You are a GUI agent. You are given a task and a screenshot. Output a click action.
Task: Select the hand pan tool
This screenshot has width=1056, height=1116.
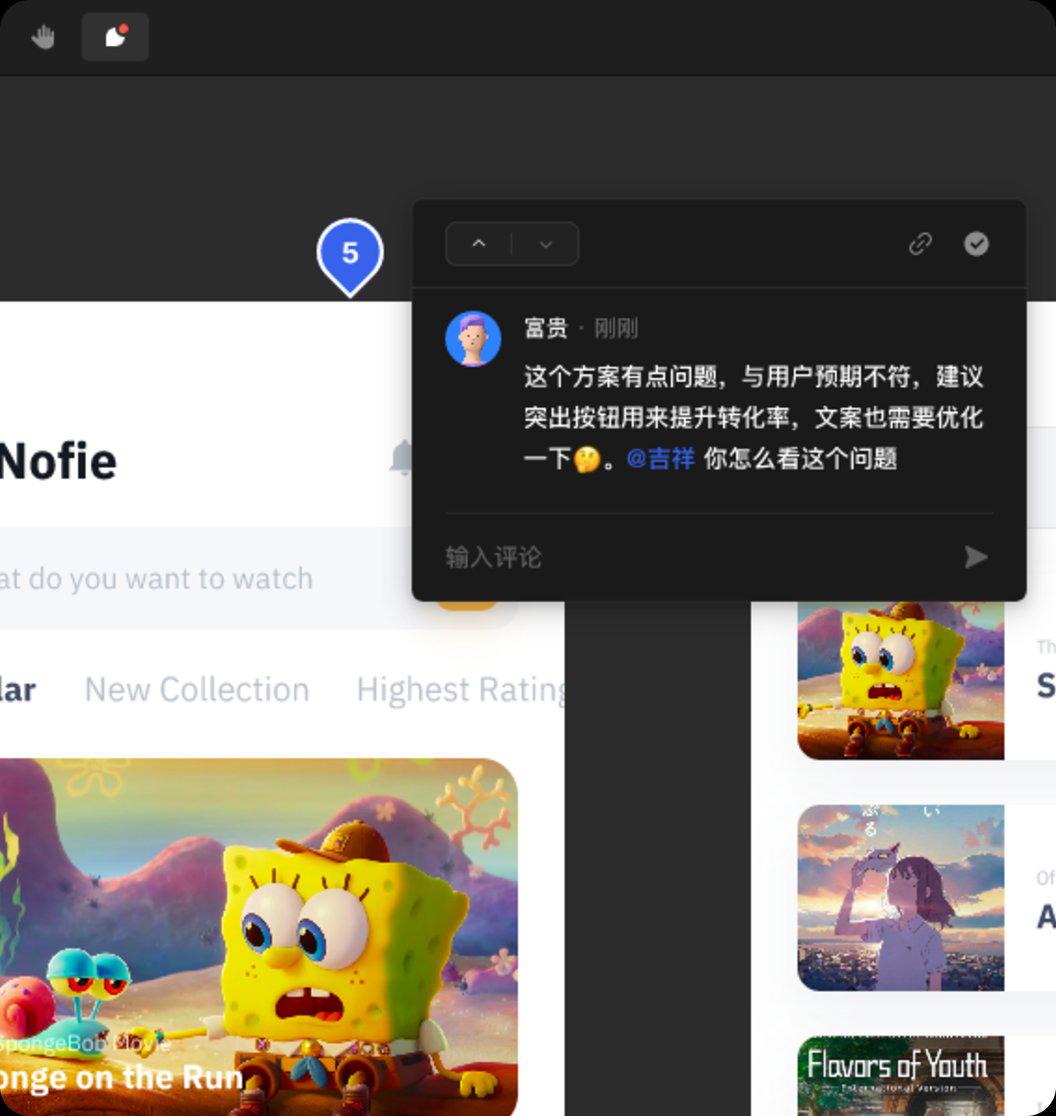point(43,37)
